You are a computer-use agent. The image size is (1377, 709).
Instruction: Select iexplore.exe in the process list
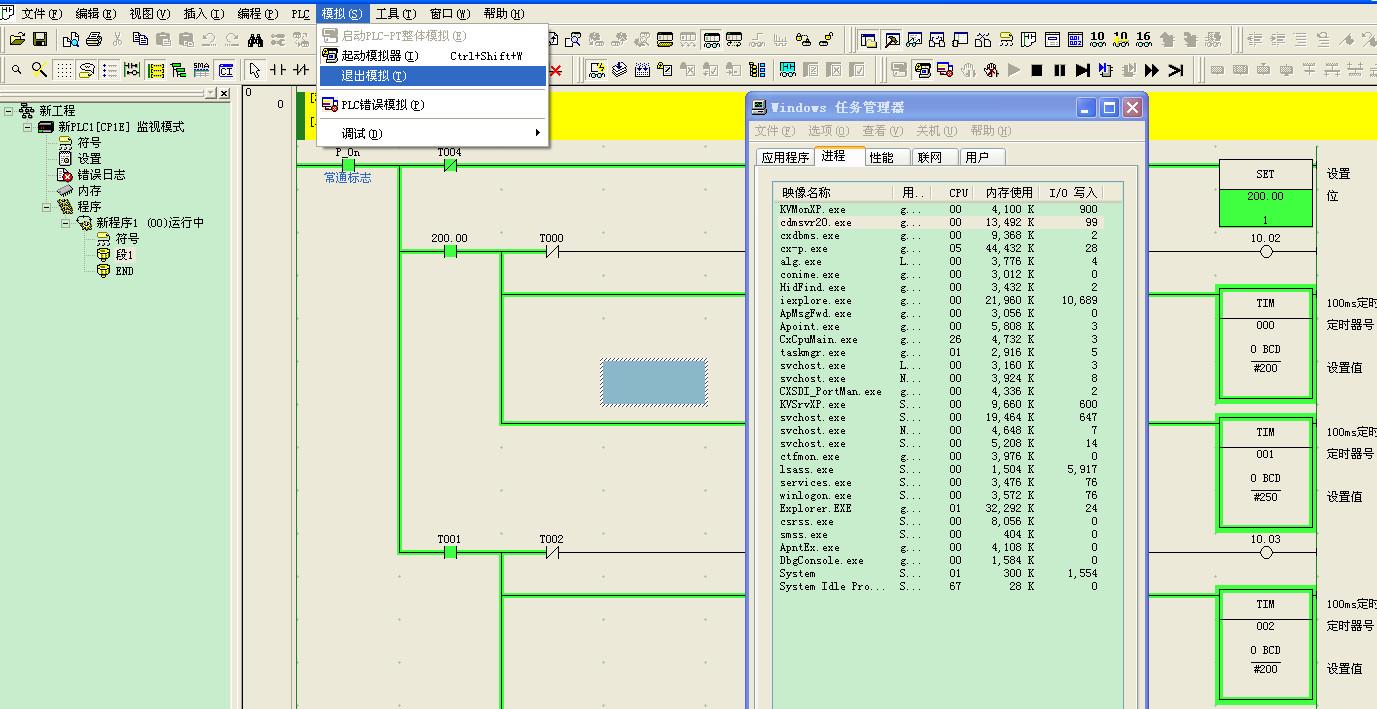pyautogui.click(x=815, y=301)
